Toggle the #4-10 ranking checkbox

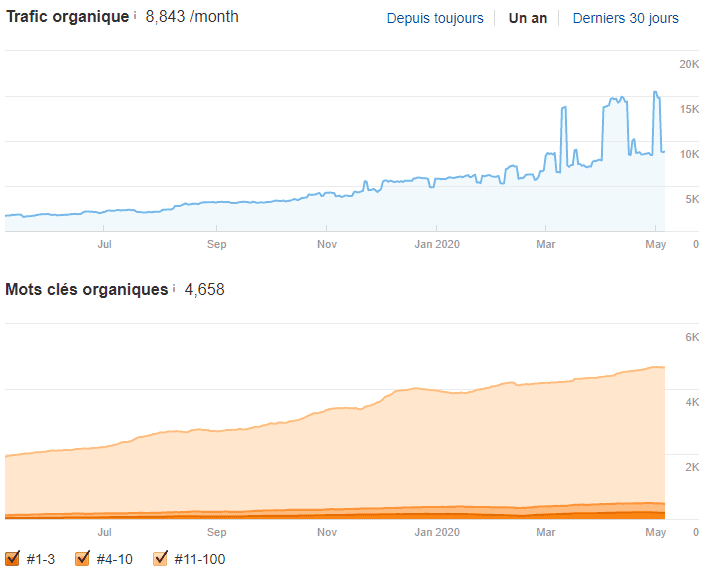[x=83, y=559]
